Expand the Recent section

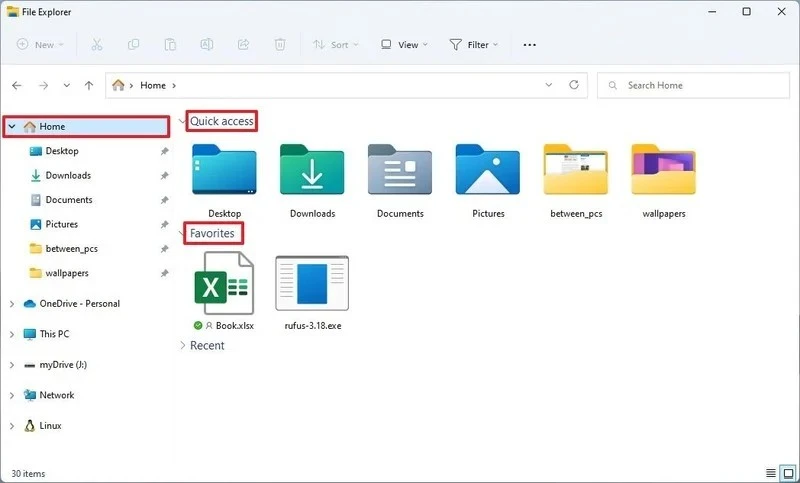(x=183, y=346)
